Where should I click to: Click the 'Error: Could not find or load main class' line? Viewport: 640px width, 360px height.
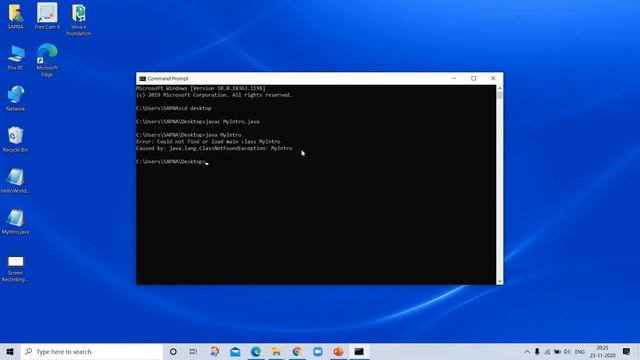coord(208,142)
